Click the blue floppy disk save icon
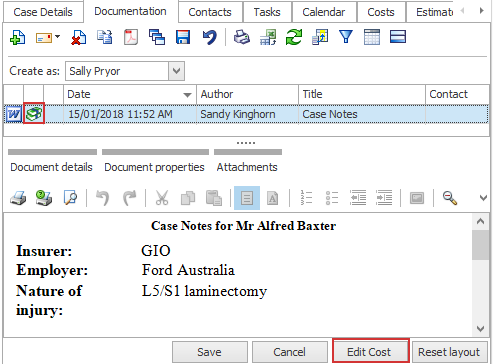Screen dimensions: 493x364 coord(183,37)
